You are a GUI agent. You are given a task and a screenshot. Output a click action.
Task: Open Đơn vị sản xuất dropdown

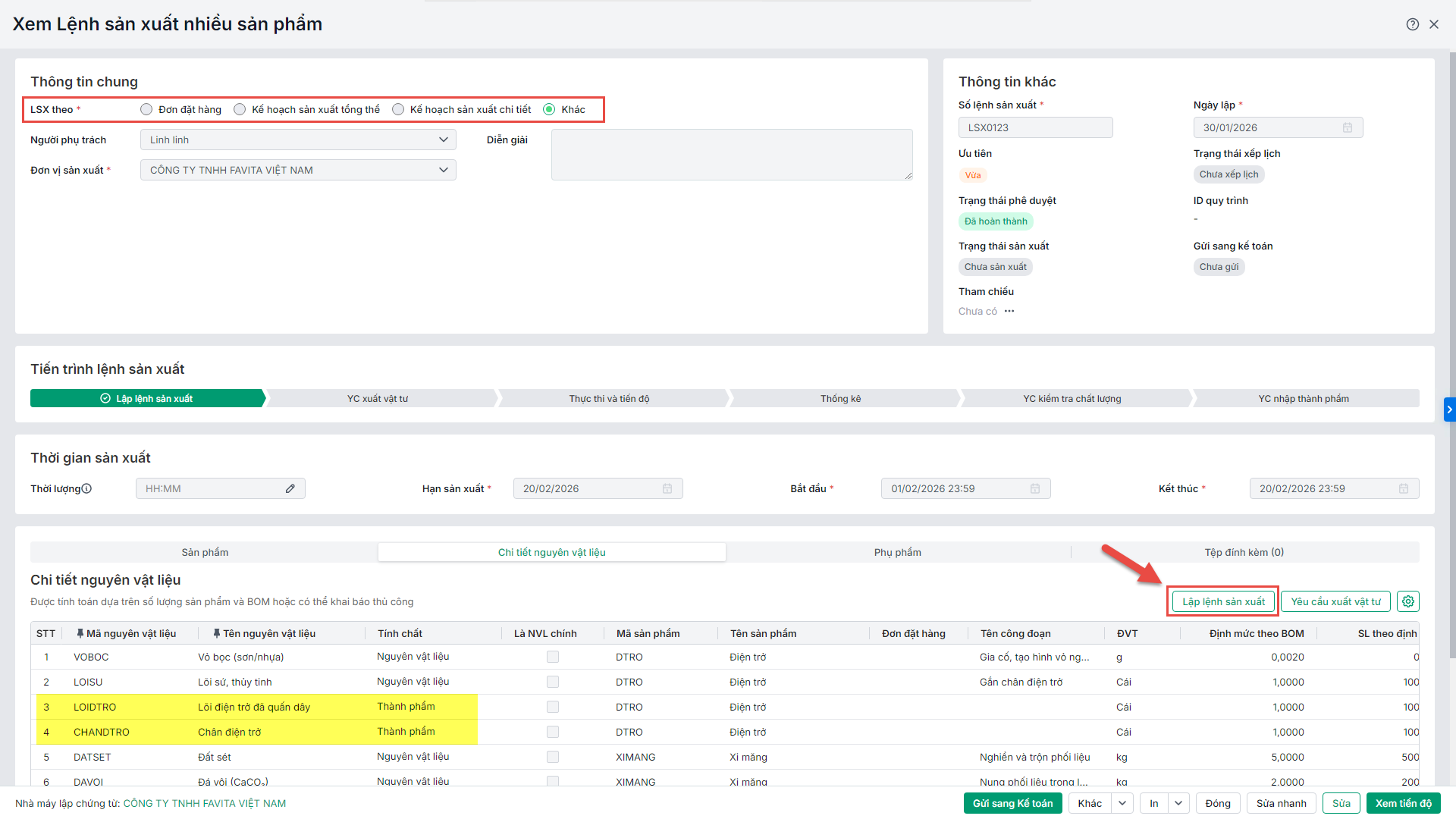tap(444, 170)
